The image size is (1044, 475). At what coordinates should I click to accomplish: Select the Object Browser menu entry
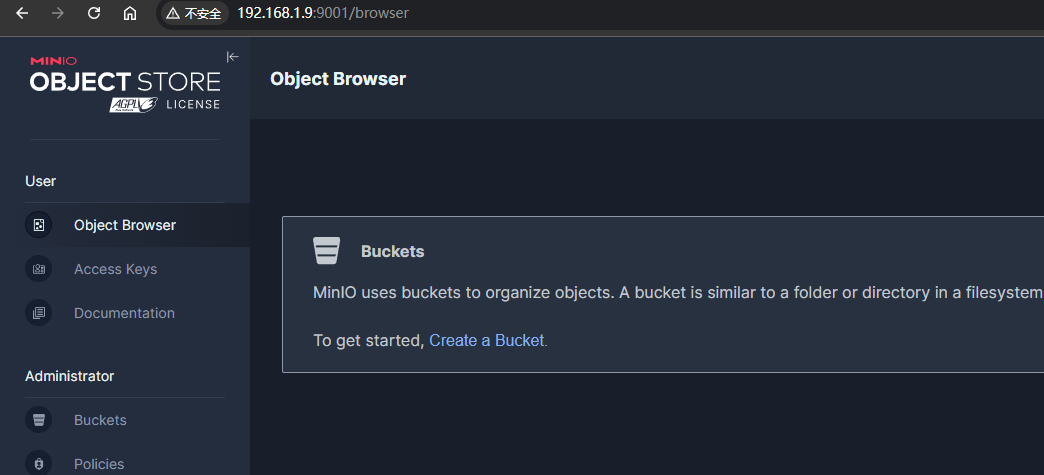tap(124, 225)
